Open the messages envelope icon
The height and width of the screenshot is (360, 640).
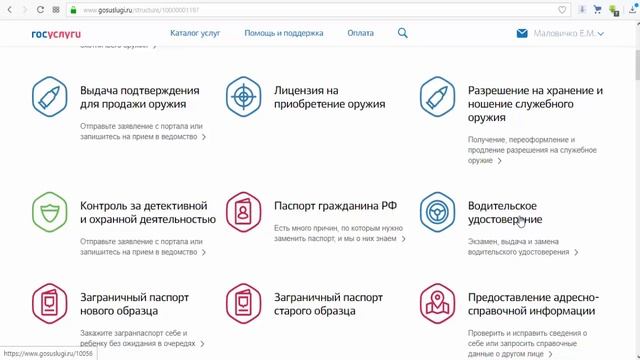click(x=522, y=33)
